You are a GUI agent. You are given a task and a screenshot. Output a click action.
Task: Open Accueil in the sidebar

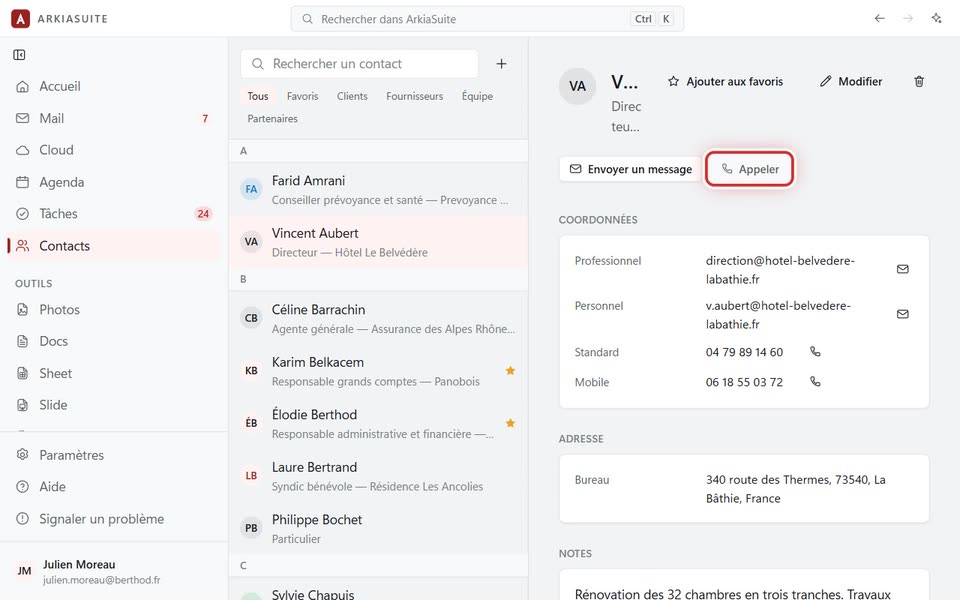[x=114, y=86]
